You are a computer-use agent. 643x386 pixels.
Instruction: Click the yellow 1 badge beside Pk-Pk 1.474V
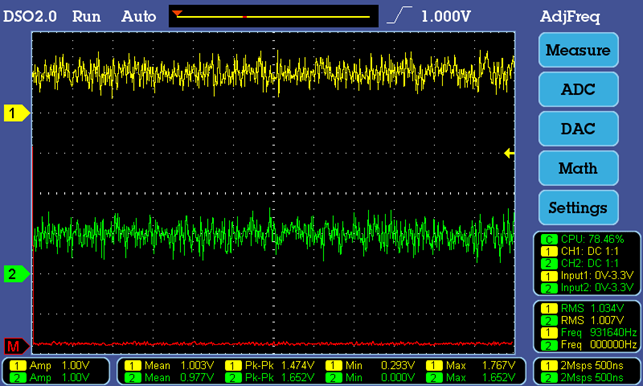click(x=233, y=365)
